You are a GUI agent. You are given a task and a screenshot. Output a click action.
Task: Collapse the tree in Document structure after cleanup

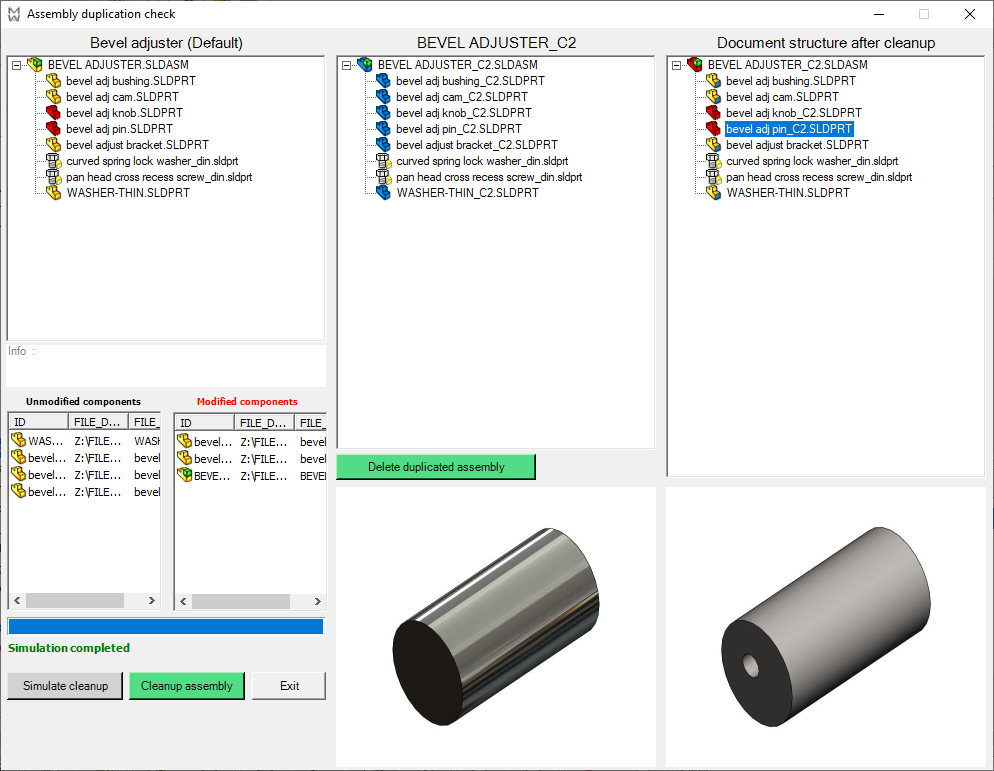coord(676,65)
